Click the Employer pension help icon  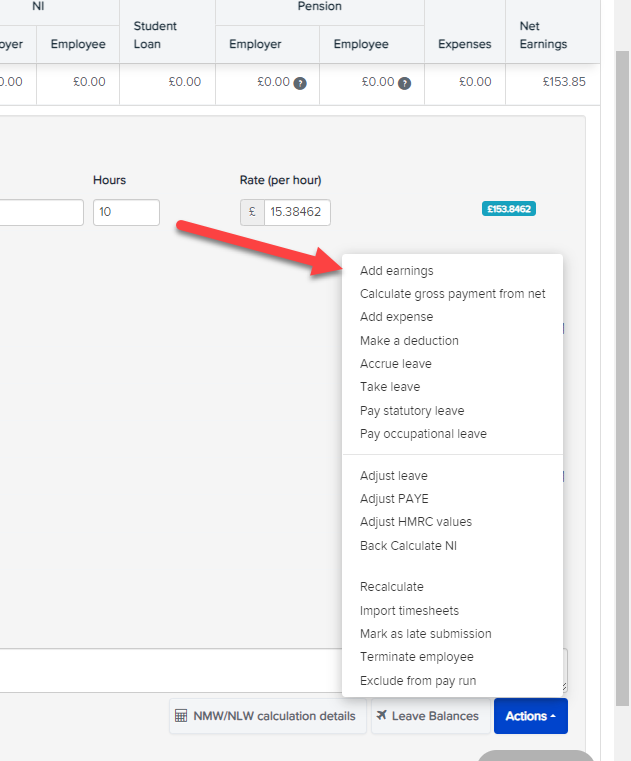click(x=299, y=83)
